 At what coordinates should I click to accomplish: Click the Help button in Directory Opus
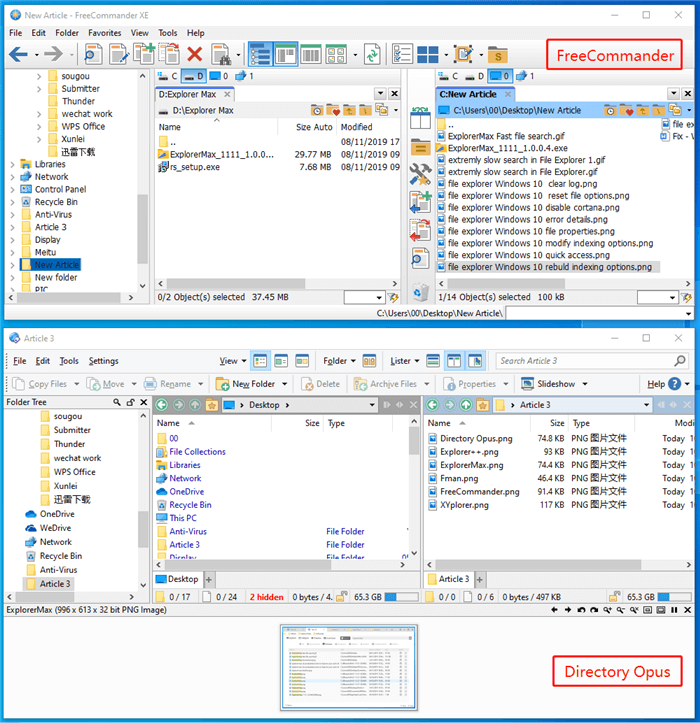(663, 384)
